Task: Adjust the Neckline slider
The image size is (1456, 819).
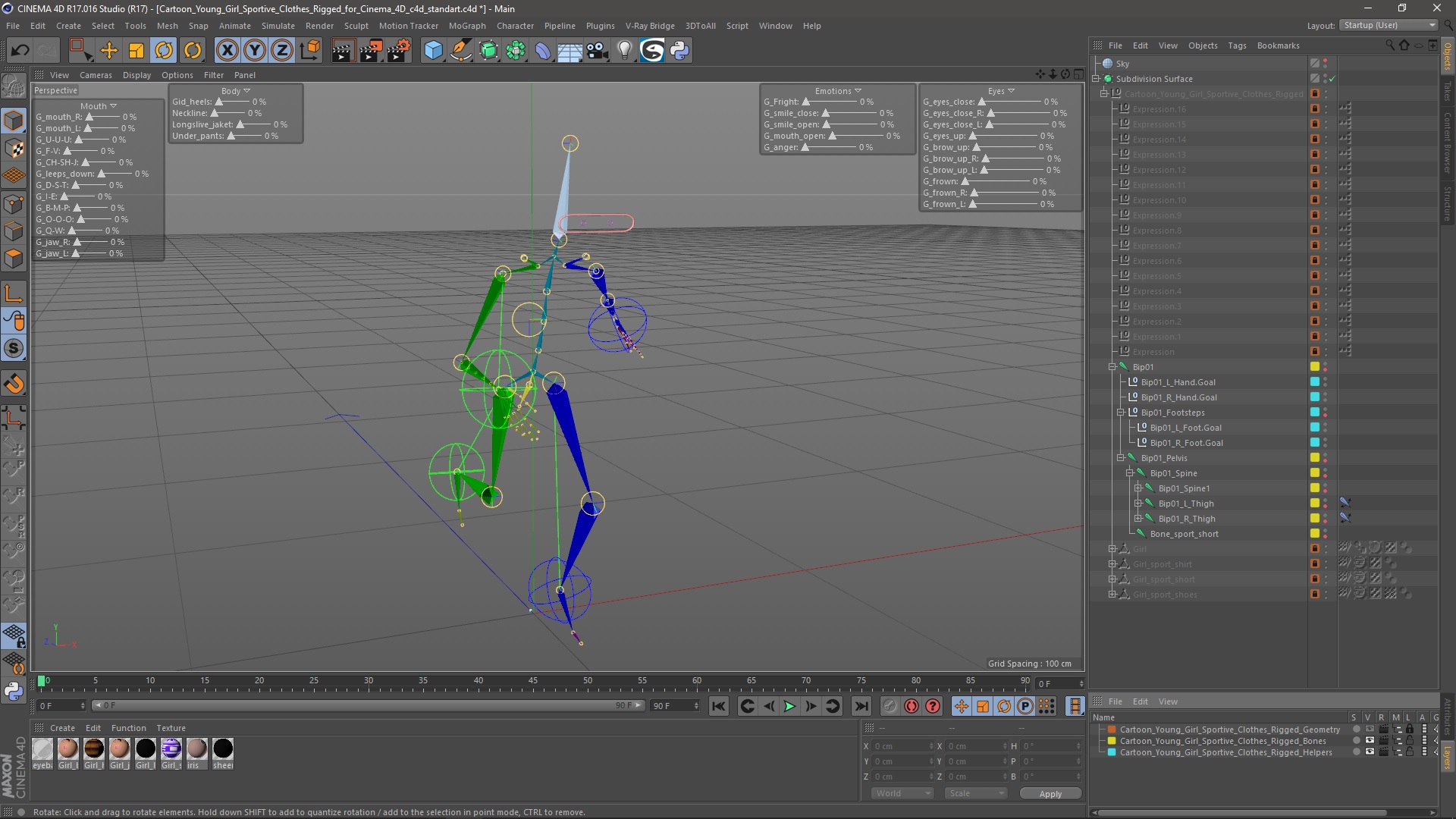Action: point(215,113)
